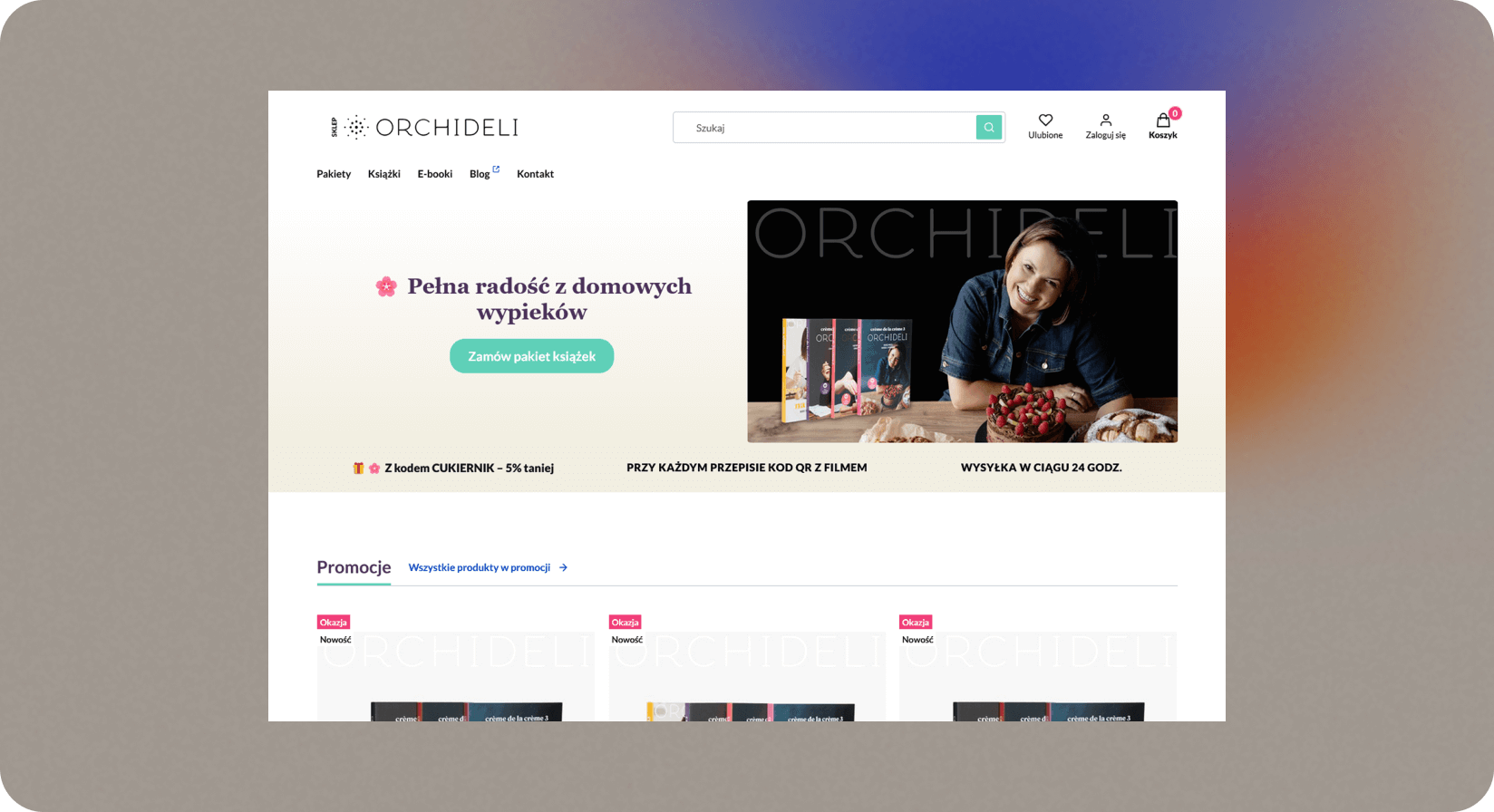Open the Pakiety menu item
This screenshot has width=1494, height=812.
334,174
